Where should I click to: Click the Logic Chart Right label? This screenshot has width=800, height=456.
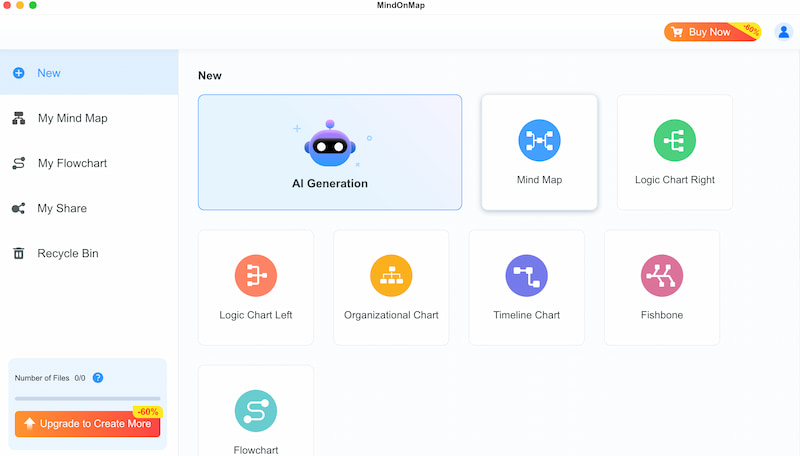click(x=674, y=180)
